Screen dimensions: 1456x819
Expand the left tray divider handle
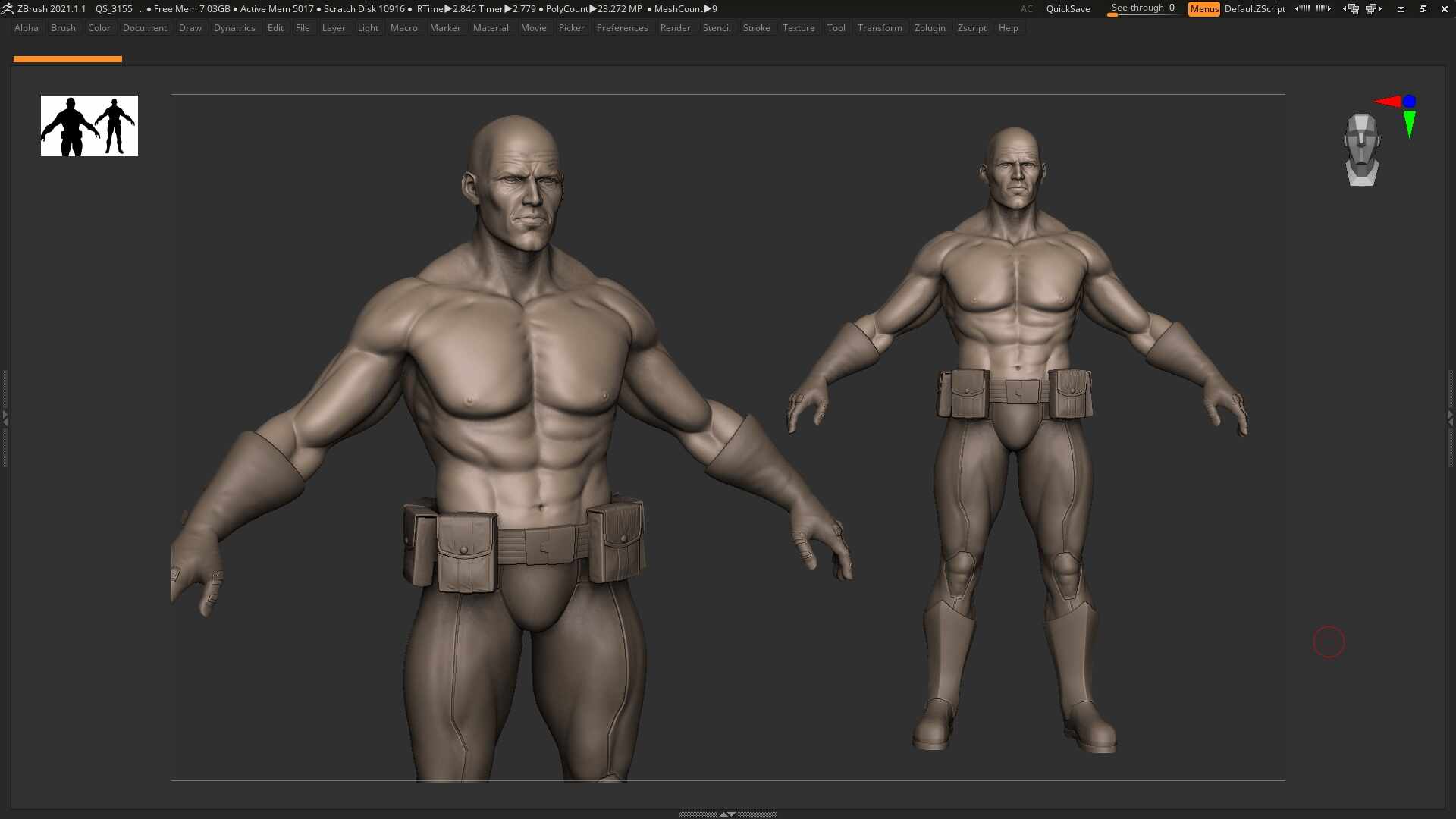pos(5,417)
